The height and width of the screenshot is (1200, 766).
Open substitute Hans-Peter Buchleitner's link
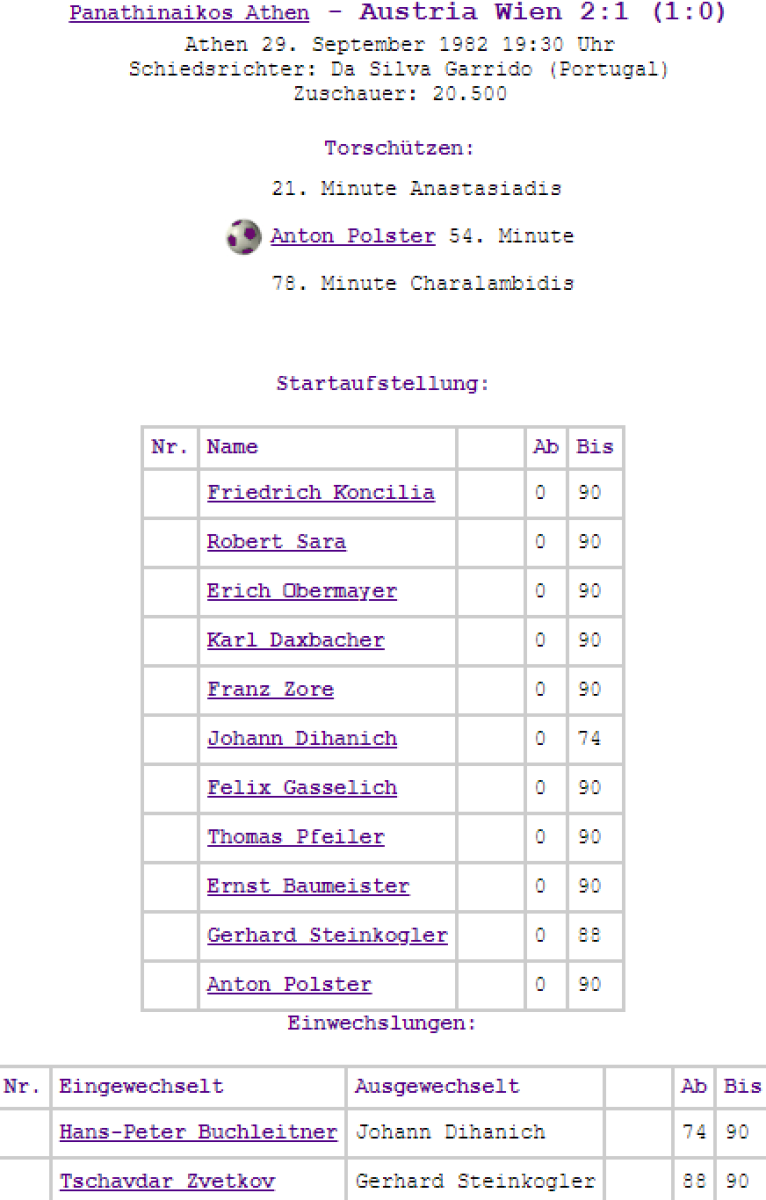pos(198,1133)
